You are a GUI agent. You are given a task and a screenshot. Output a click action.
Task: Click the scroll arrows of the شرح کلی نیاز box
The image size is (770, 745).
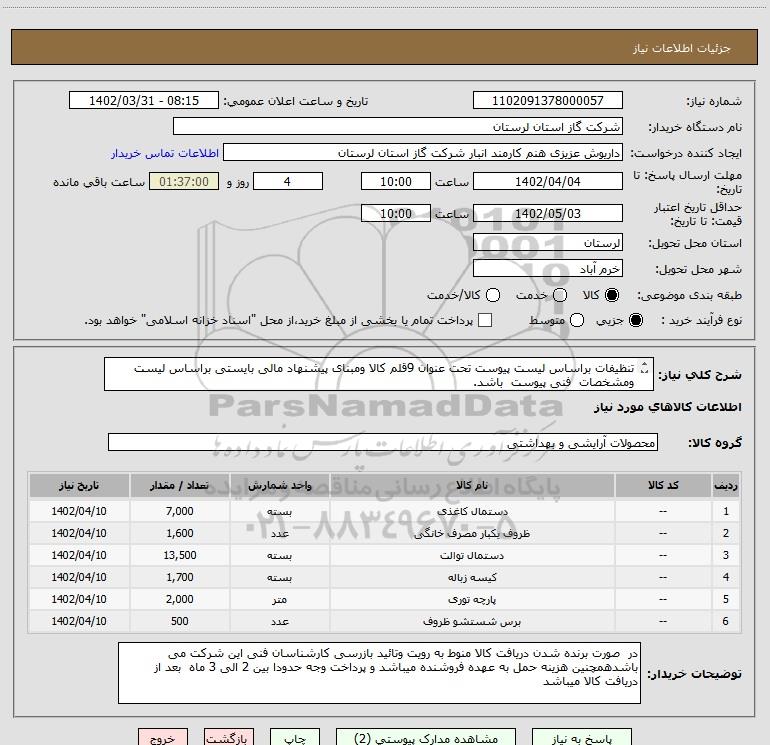pos(645,367)
